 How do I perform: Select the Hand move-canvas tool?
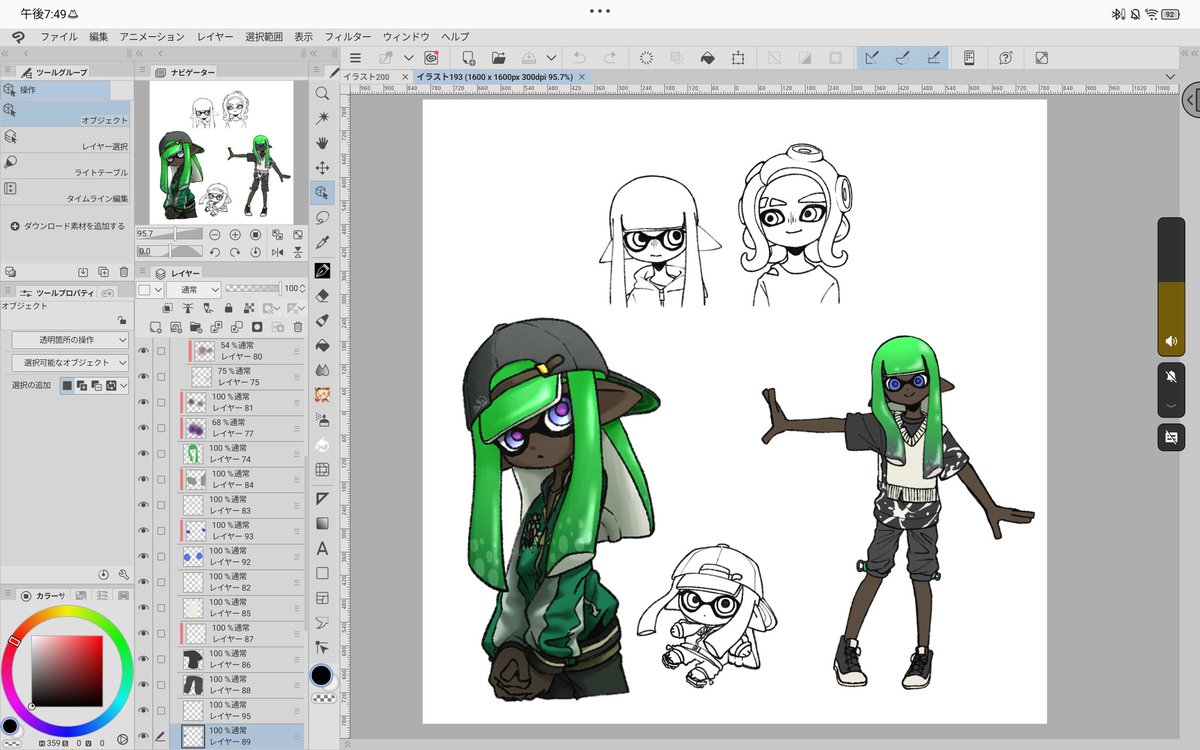(322, 143)
